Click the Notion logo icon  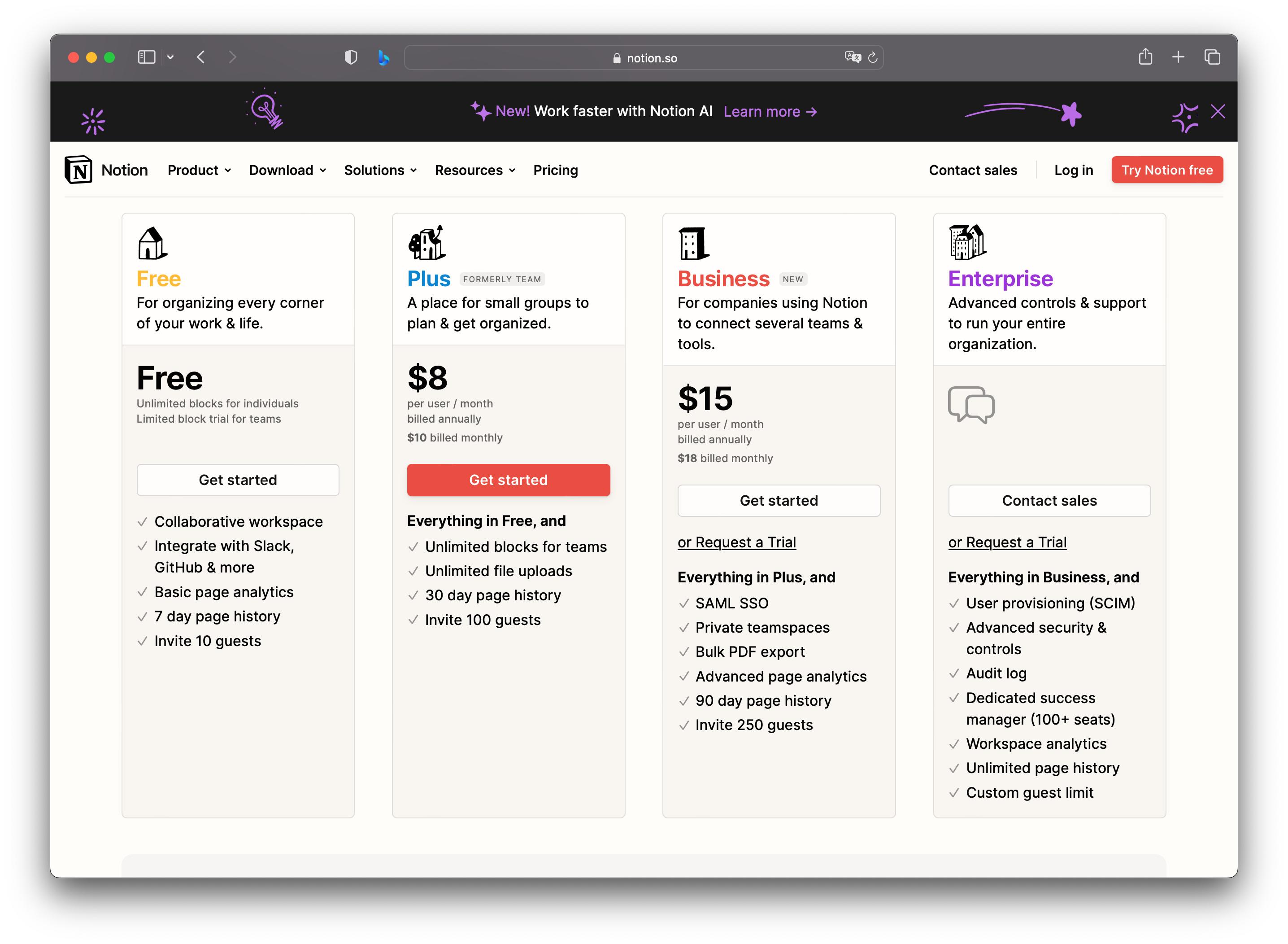tap(78, 170)
